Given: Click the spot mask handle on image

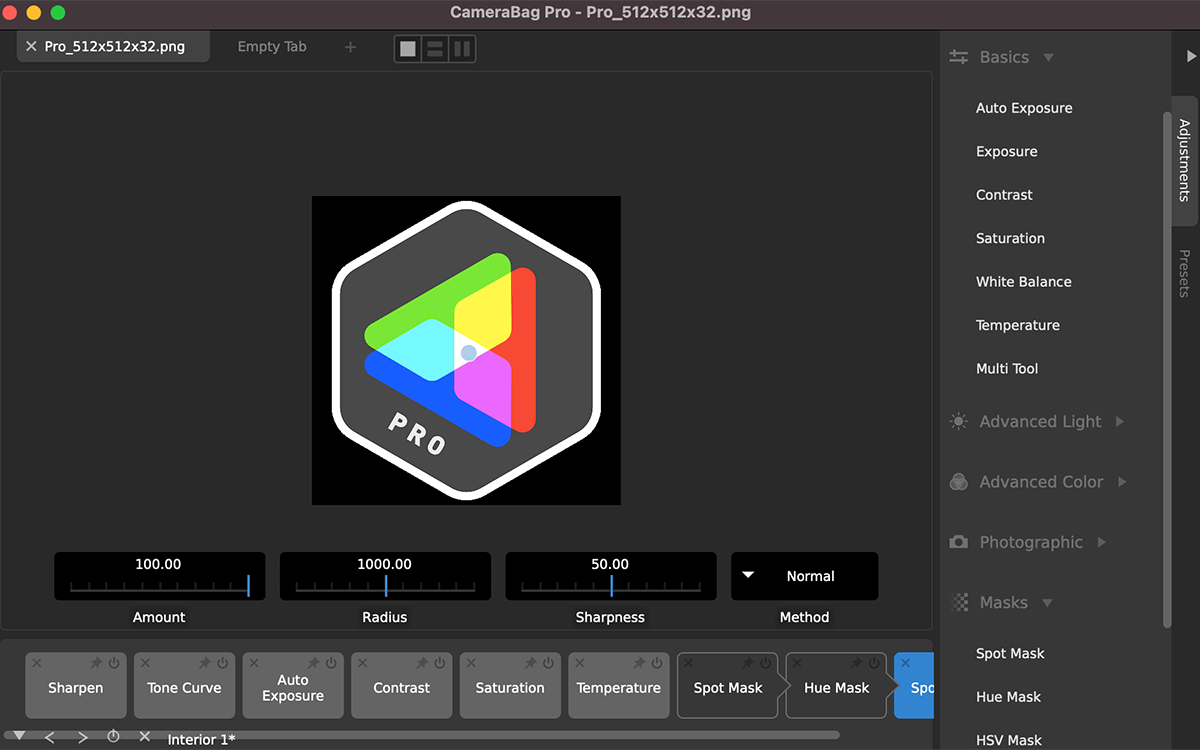Looking at the screenshot, I should pos(468,353).
